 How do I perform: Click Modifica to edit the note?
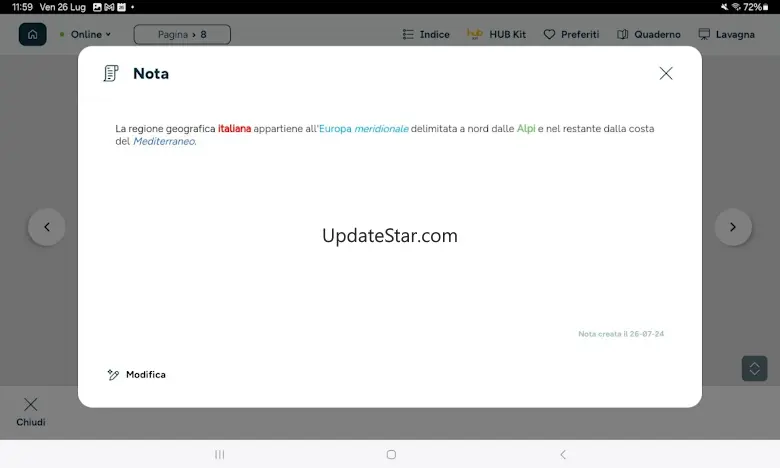pos(137,374)
